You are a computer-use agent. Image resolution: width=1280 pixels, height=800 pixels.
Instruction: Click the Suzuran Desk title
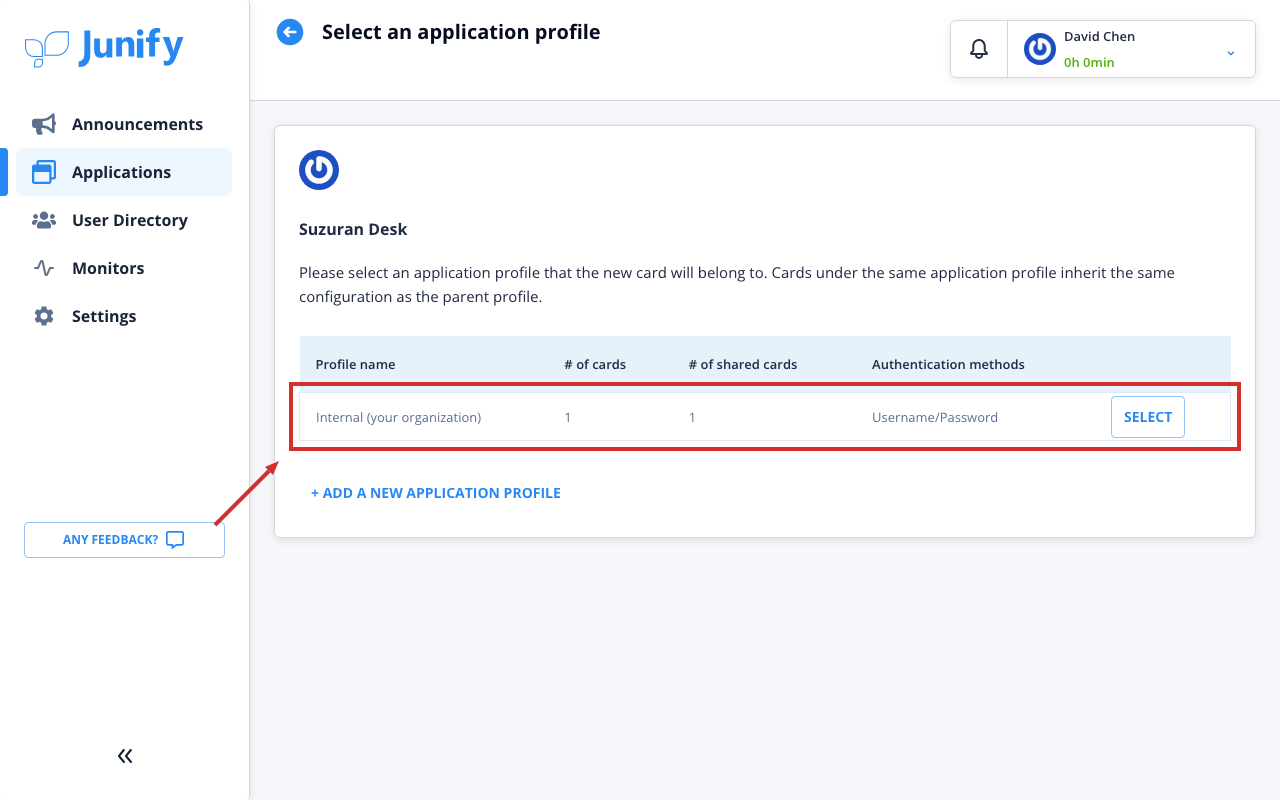353,229
